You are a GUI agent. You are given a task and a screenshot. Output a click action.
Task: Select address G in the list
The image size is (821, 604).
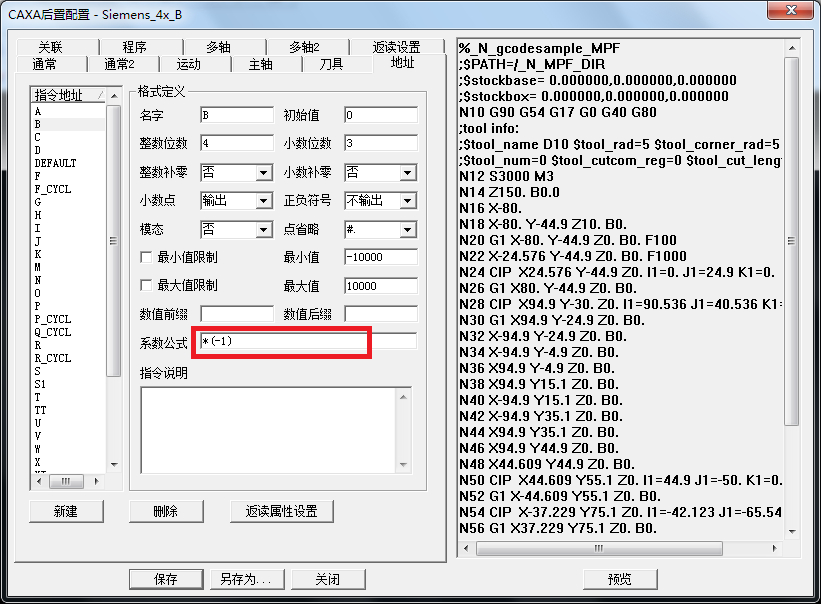point(68,202)
